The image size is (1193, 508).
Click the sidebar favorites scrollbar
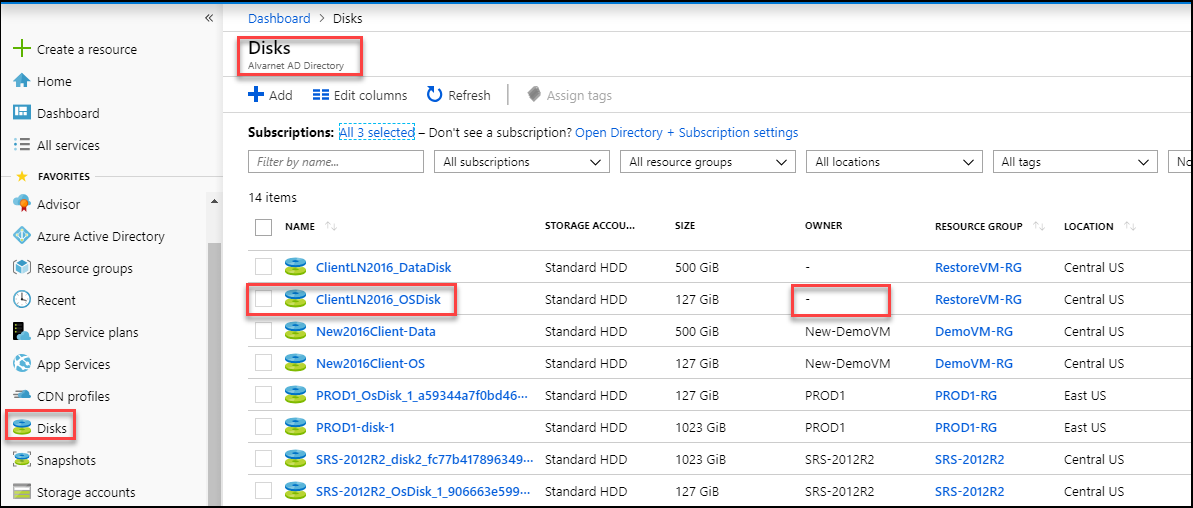tap(213, 373)
